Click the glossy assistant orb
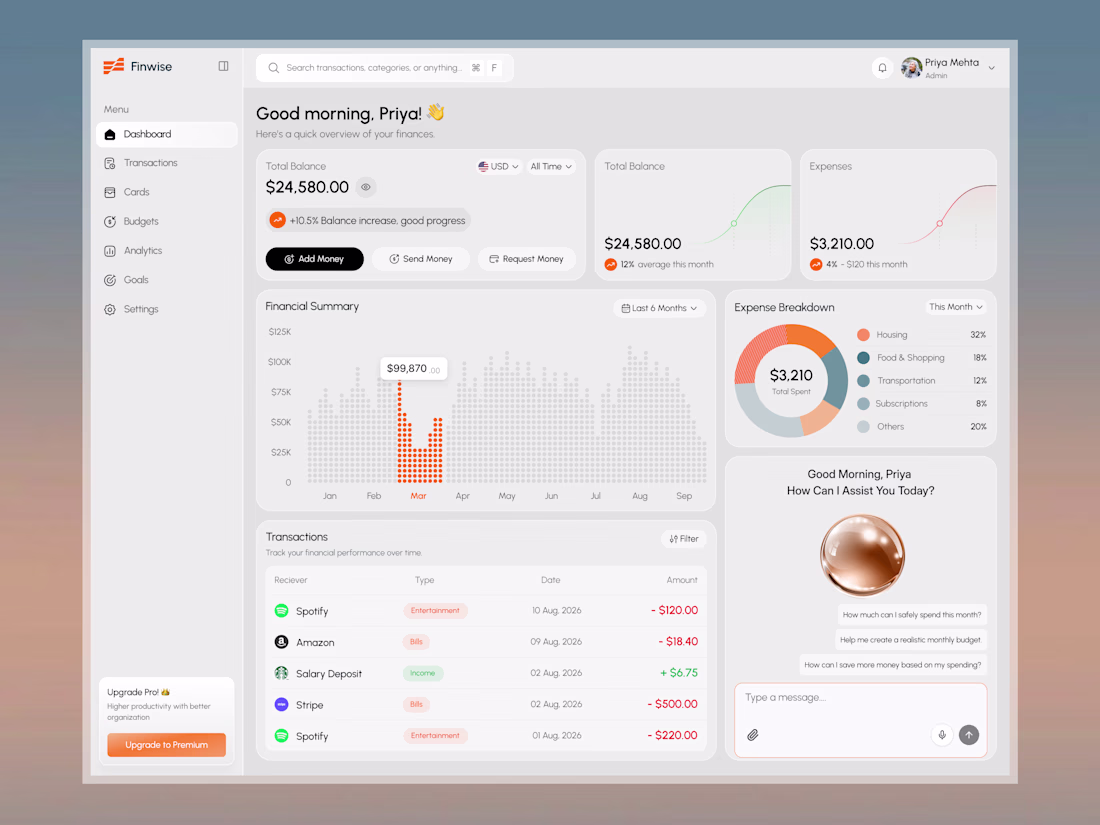The height and width of the screenshot is (825, 1100). [x=862, y=555]
